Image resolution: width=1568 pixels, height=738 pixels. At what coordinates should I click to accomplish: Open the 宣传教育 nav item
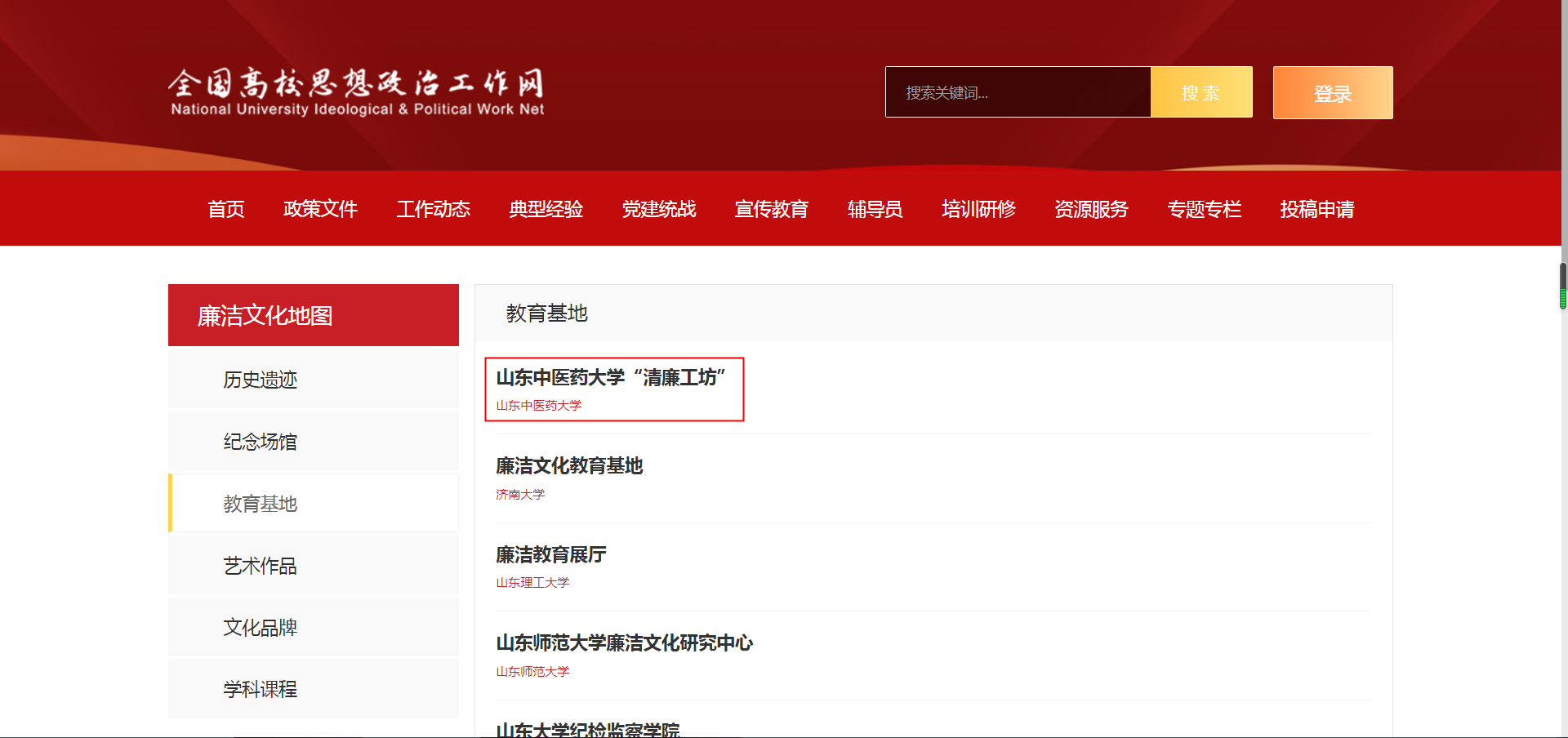tap(771, 210)
